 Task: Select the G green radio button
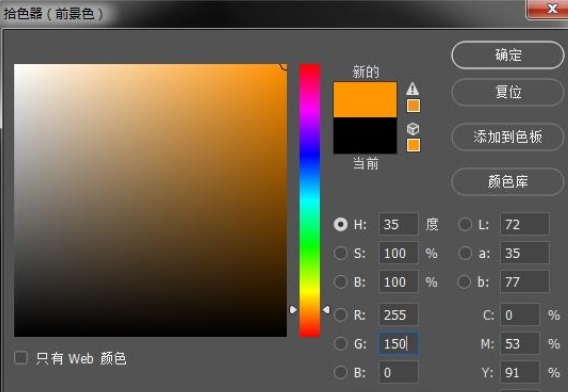pyautogui.click(x=341, y=343)
